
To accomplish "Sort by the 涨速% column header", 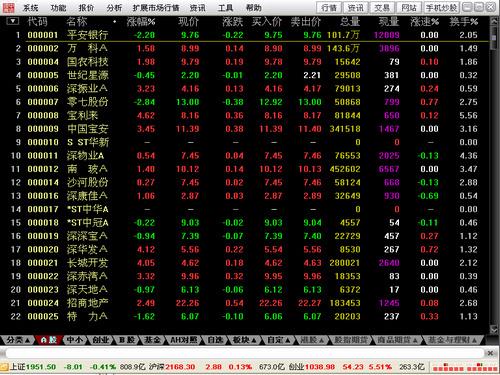I will coord(425,22).
